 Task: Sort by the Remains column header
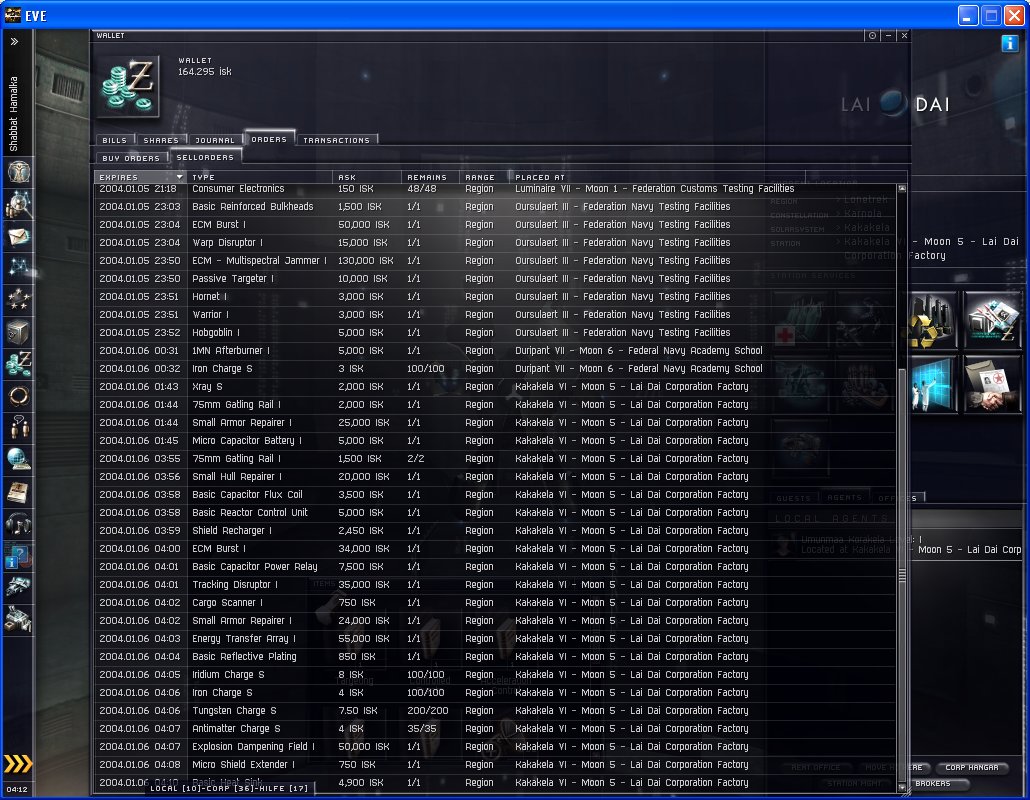coord(430,177)
